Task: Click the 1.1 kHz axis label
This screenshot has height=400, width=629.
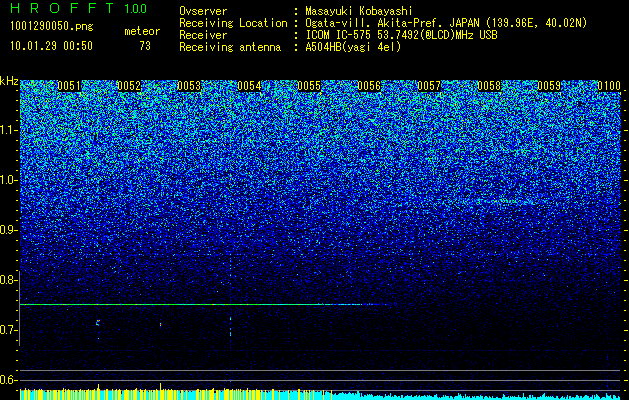Action: pyautogui.click(x=9, y=130)
